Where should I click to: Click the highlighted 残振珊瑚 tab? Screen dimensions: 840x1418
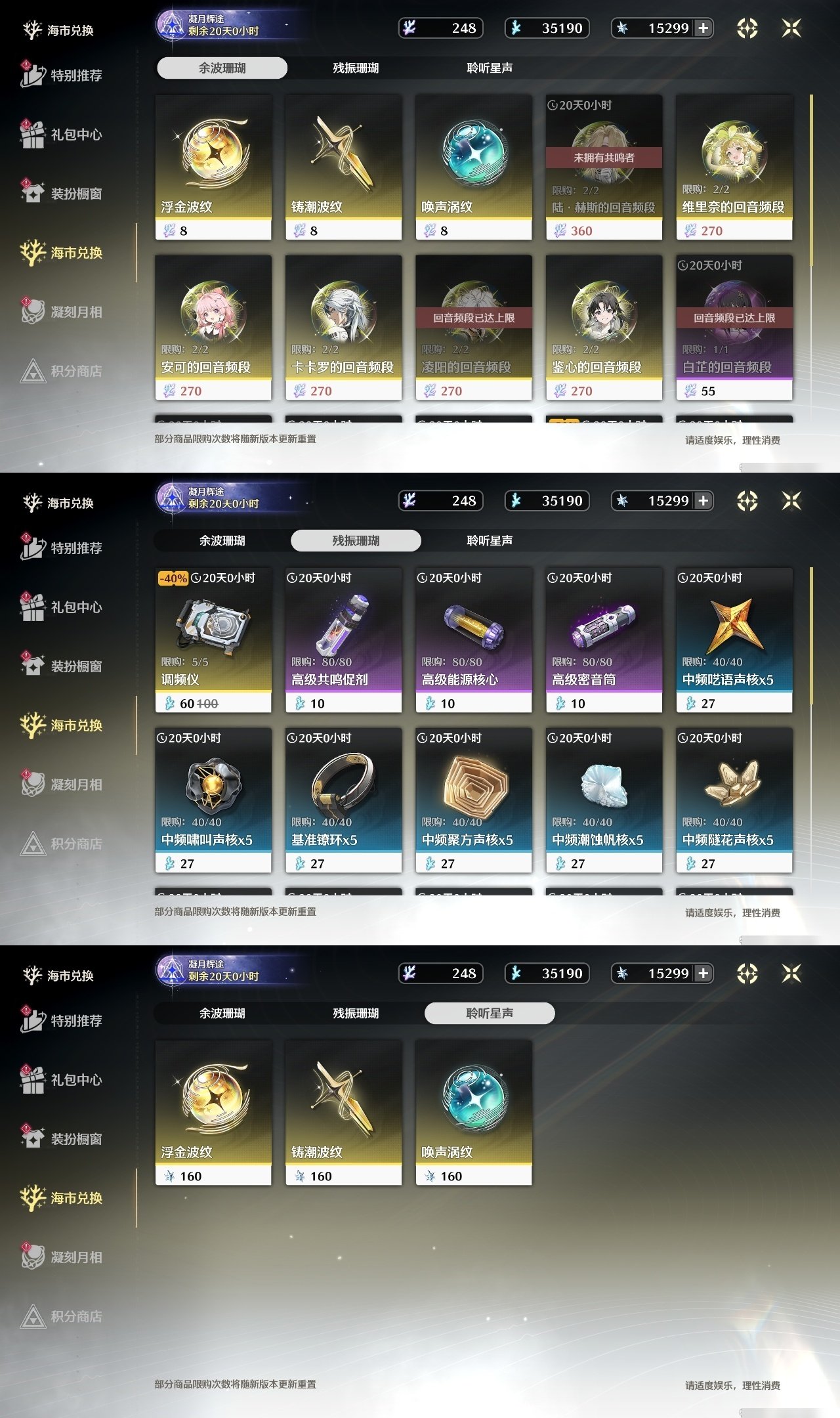tap(356, 540)
